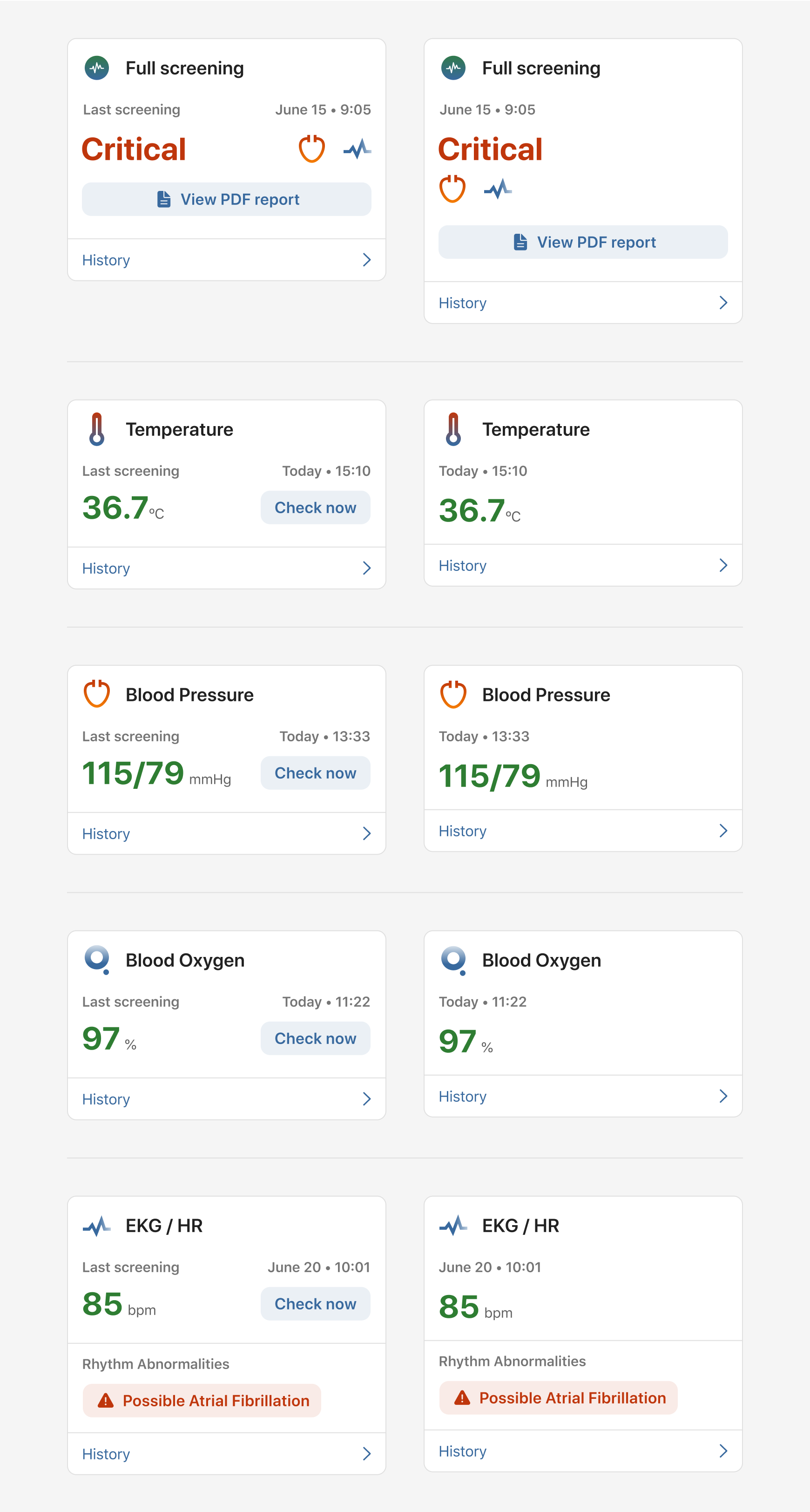Open the History link on the right Temperature card
Image resolution: width=810 pixels, height=1512 pixels.
pyautogui.click(x=463, y=566)
